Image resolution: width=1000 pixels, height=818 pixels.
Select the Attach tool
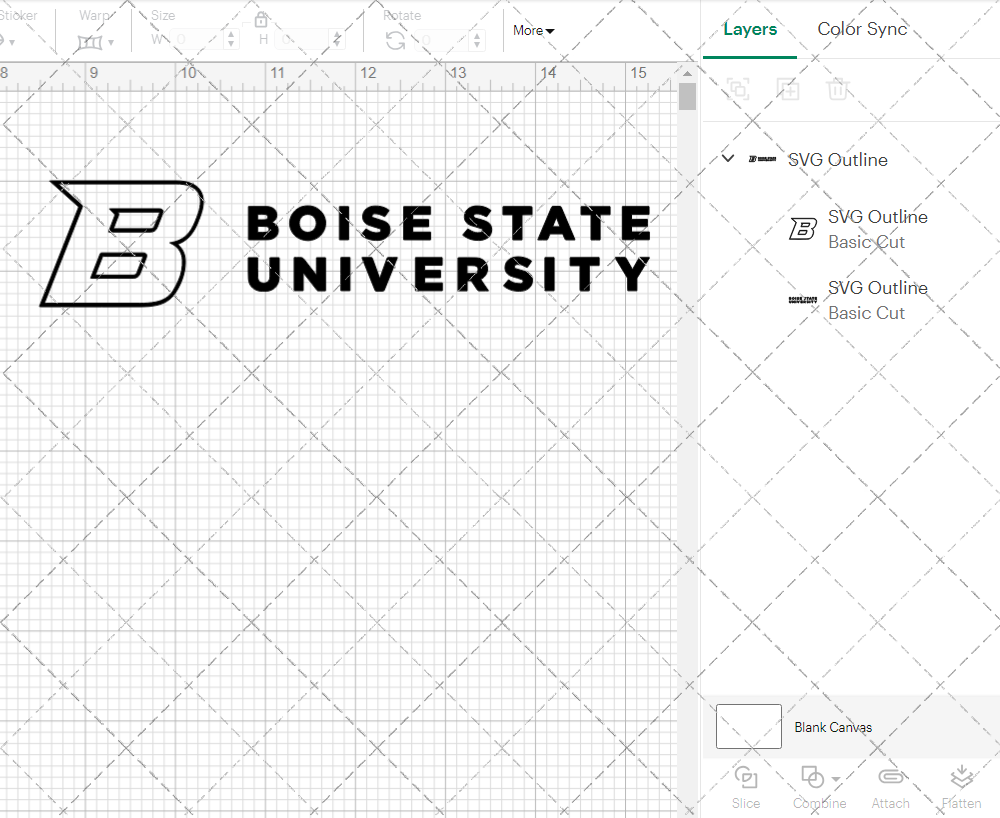pos(891,787)
